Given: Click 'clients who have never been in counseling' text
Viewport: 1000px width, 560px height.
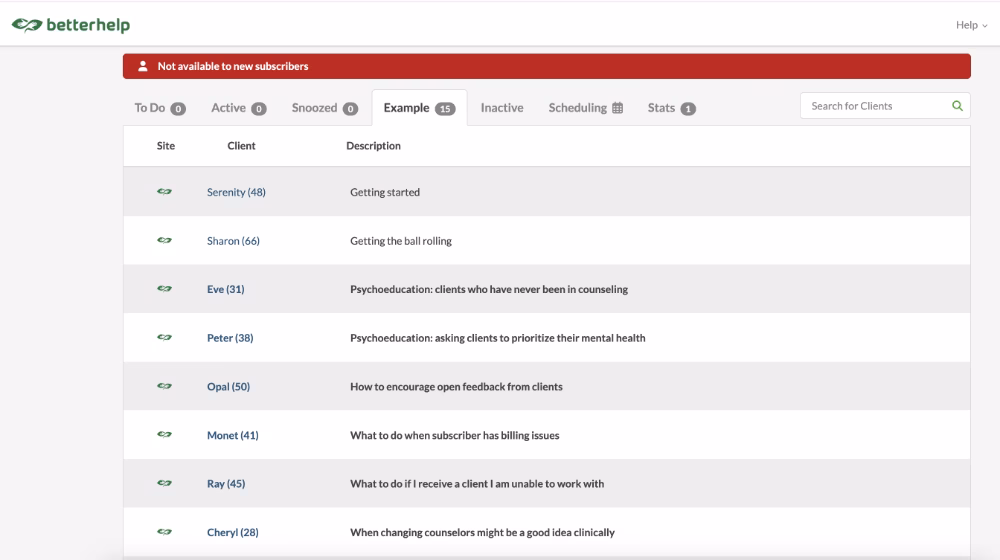Looking at the screenshot, I should pyautogui.click(x=531, y=289).
